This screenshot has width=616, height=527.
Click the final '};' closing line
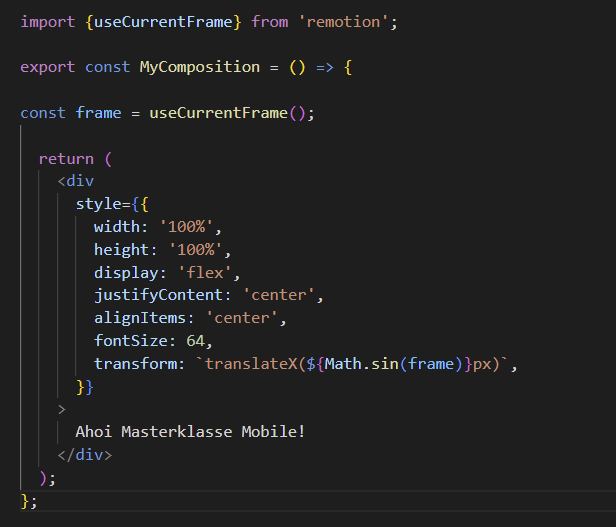[x=29, y=501]
